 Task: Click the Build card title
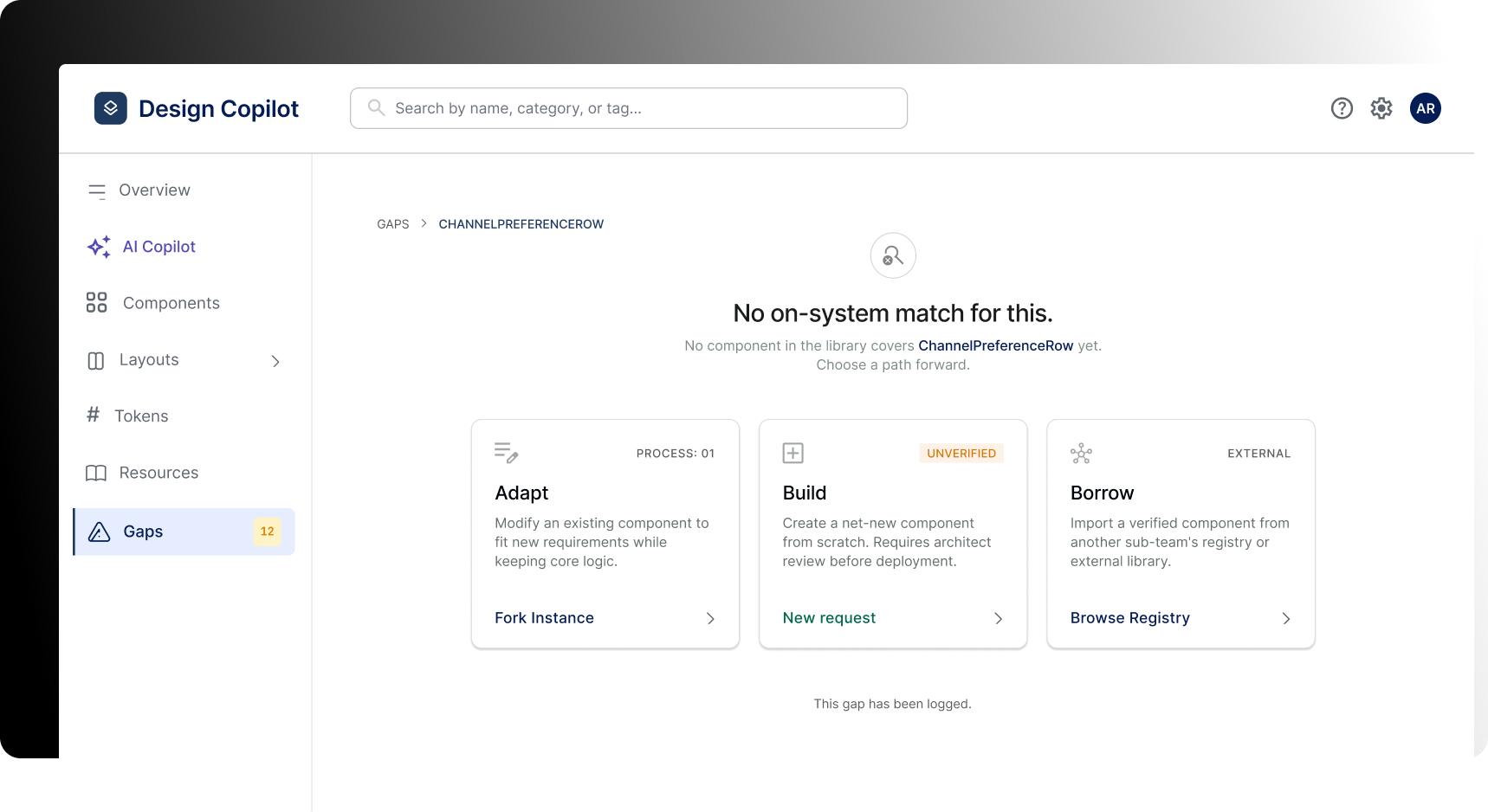805,493
